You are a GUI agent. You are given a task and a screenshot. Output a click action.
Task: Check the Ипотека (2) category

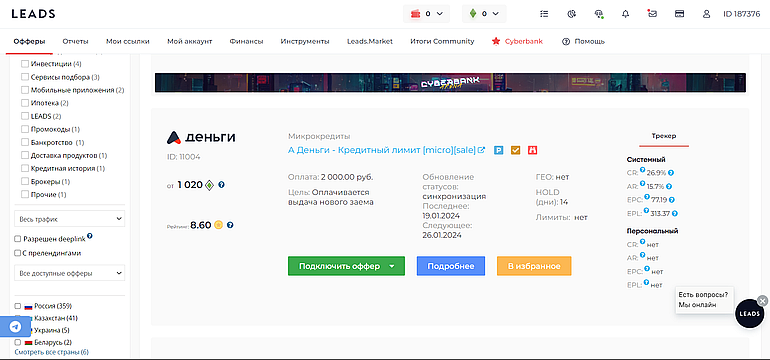coord(25,103)
